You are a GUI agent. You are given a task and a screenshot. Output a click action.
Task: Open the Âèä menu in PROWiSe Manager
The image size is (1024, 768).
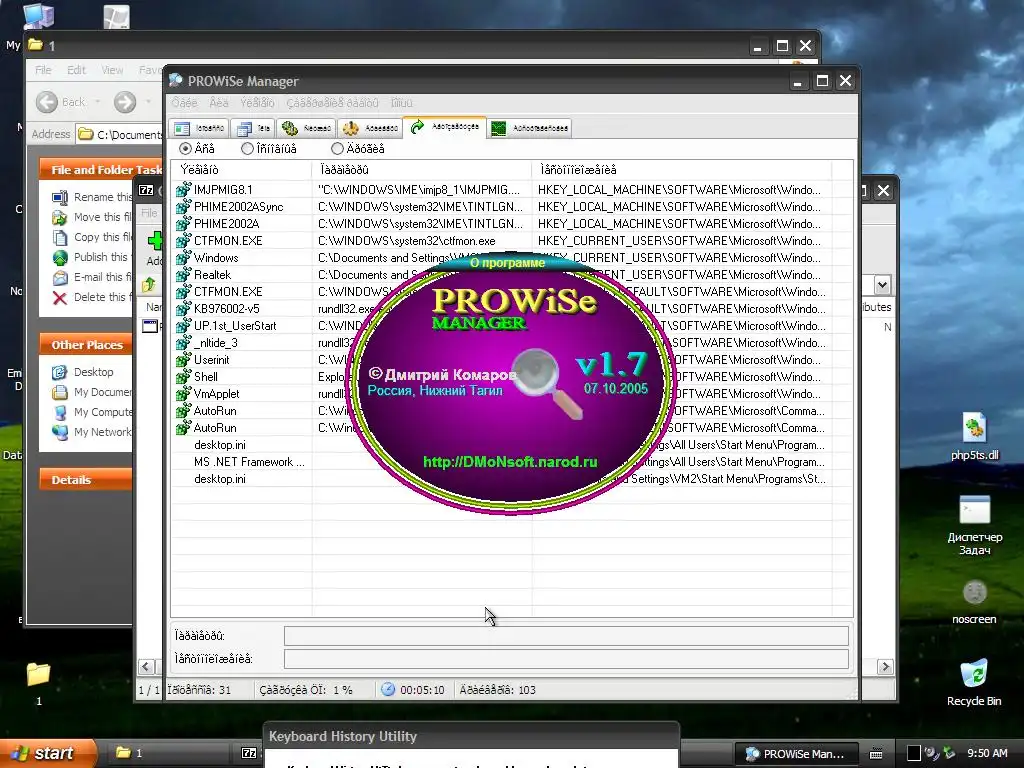tap(219, 103)
